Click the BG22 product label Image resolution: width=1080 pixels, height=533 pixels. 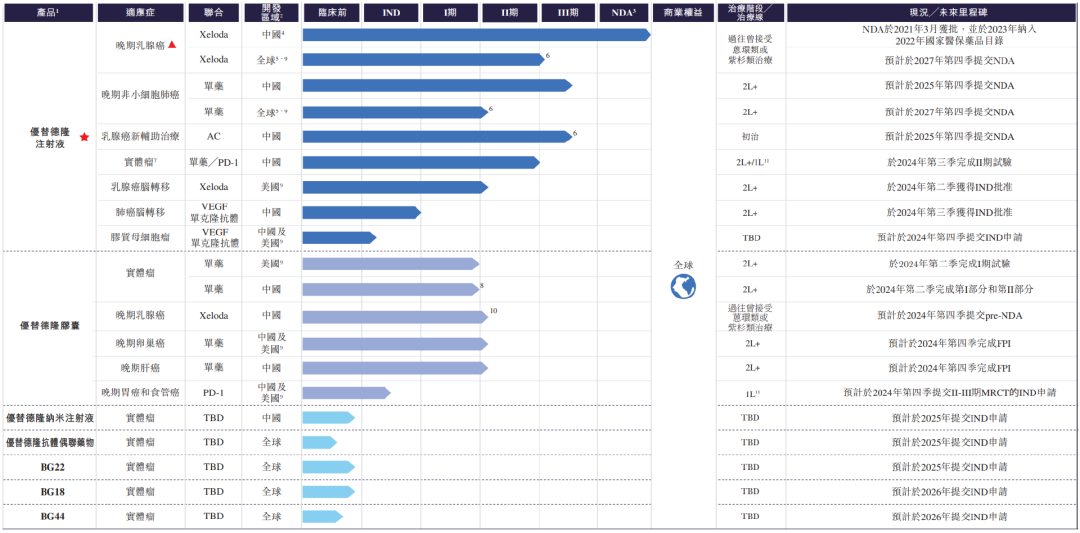[x=52, y=467]
